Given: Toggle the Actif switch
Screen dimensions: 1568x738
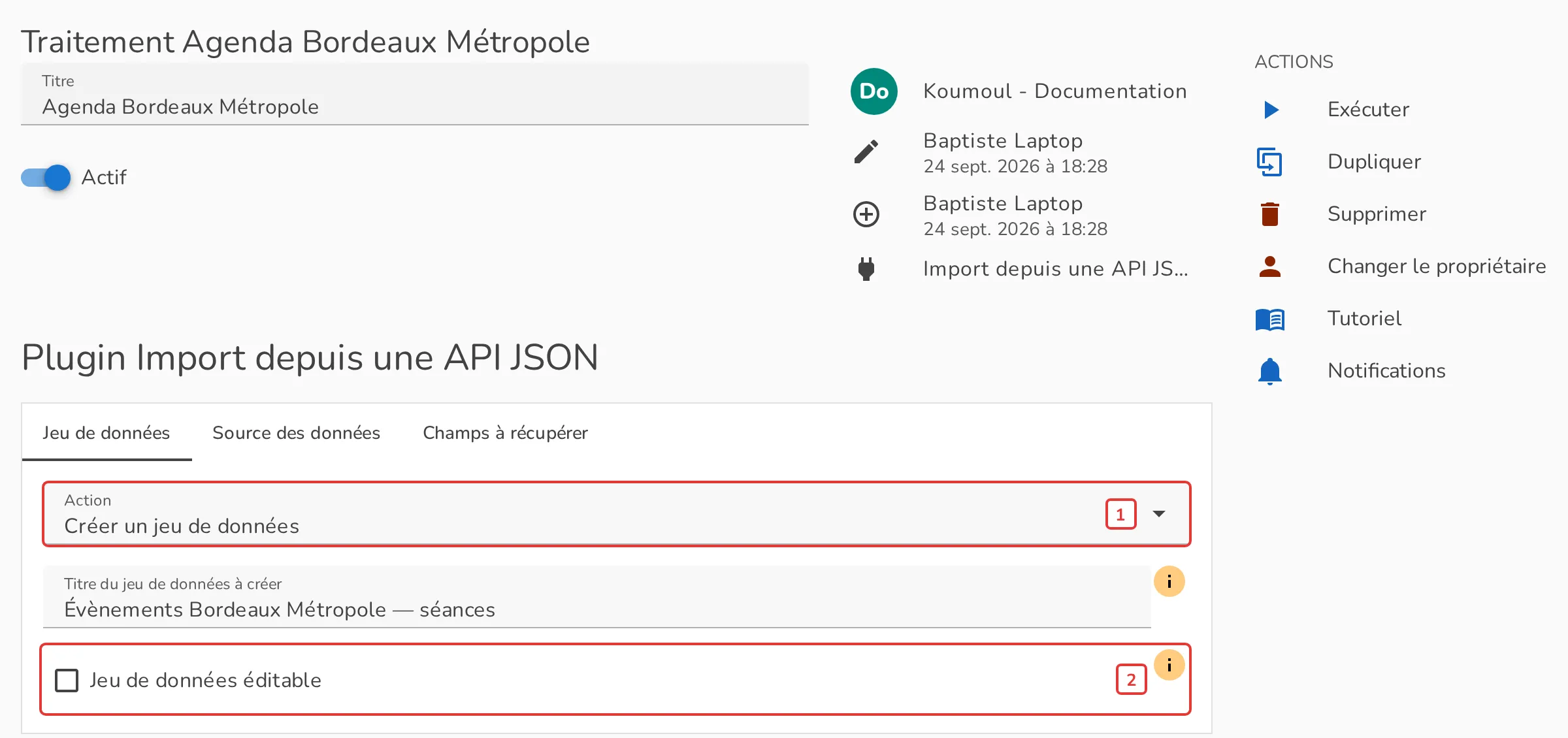Looking at the screenshot, I should click(x=46, y=178).
